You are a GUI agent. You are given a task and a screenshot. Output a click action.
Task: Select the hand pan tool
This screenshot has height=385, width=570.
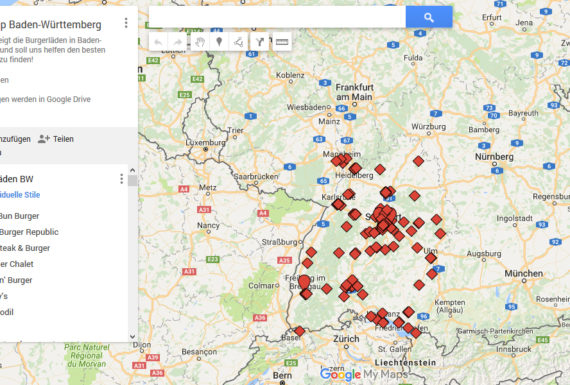tap(200, 42)
